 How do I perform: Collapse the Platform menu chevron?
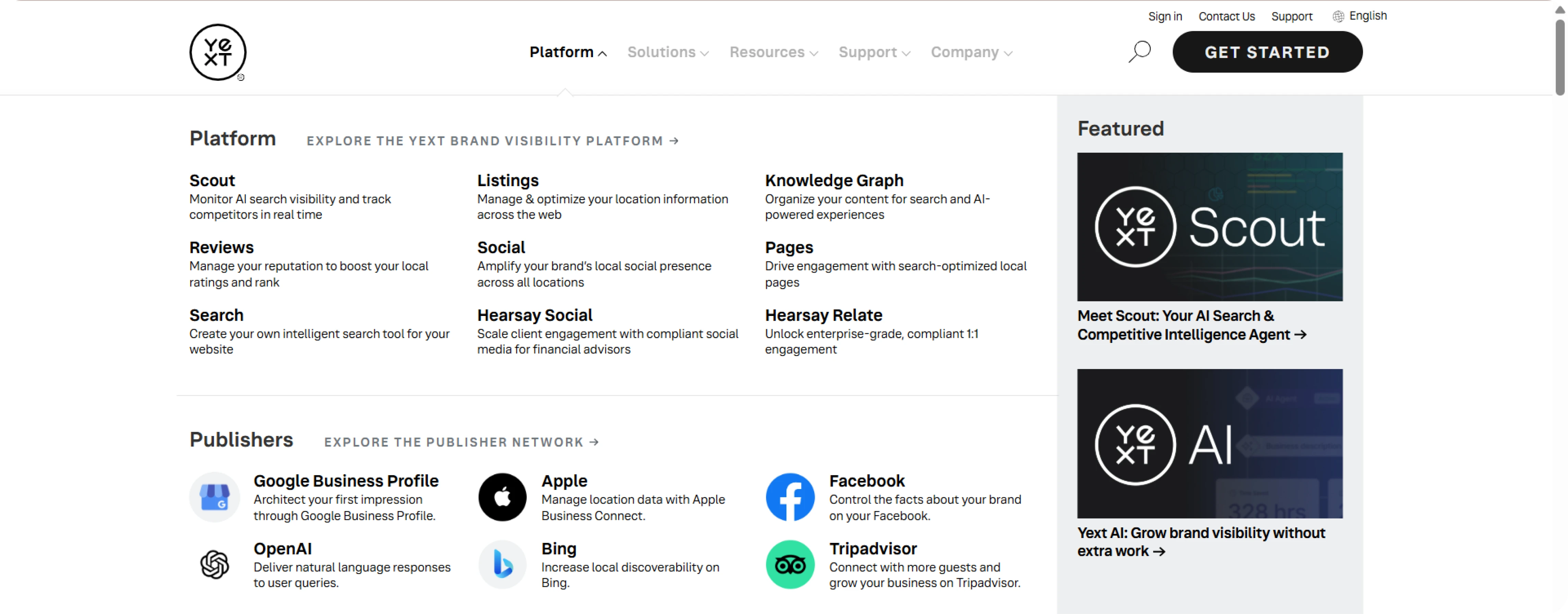602,53
